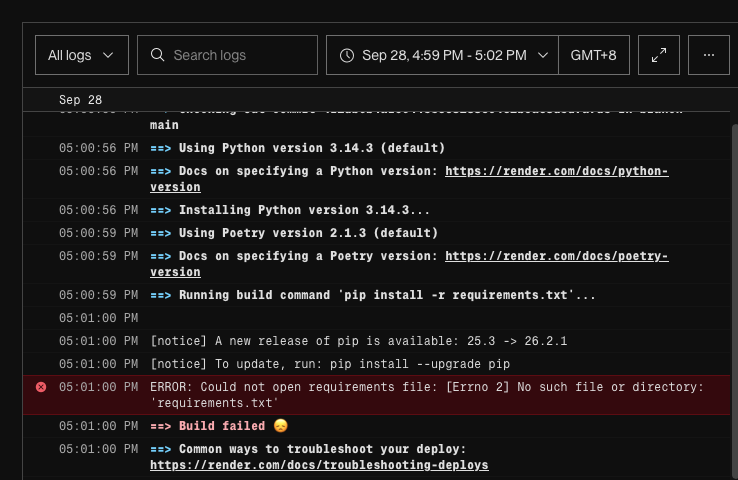Click the chevron beside the time range

coord(543,56)
